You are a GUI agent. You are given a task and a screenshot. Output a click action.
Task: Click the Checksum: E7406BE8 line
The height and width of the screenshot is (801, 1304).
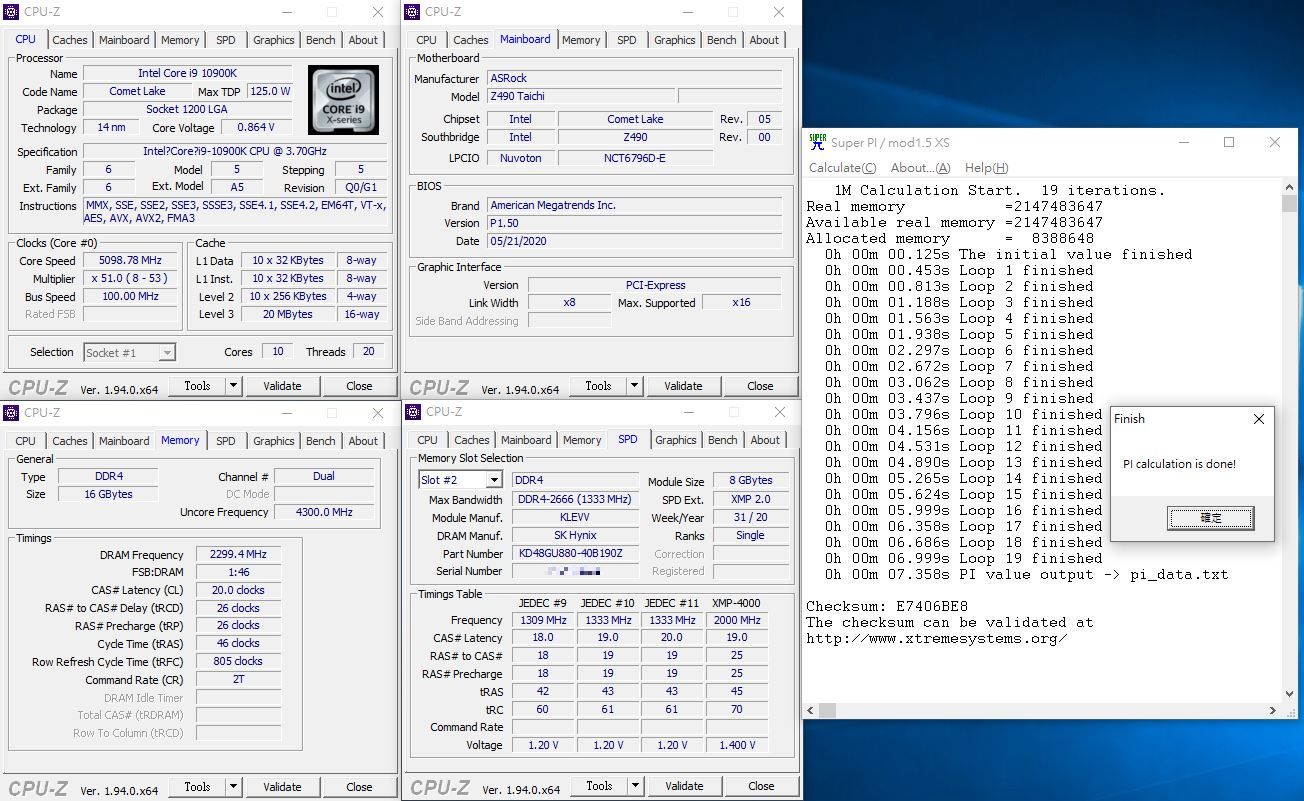click(x=887, y=606)
